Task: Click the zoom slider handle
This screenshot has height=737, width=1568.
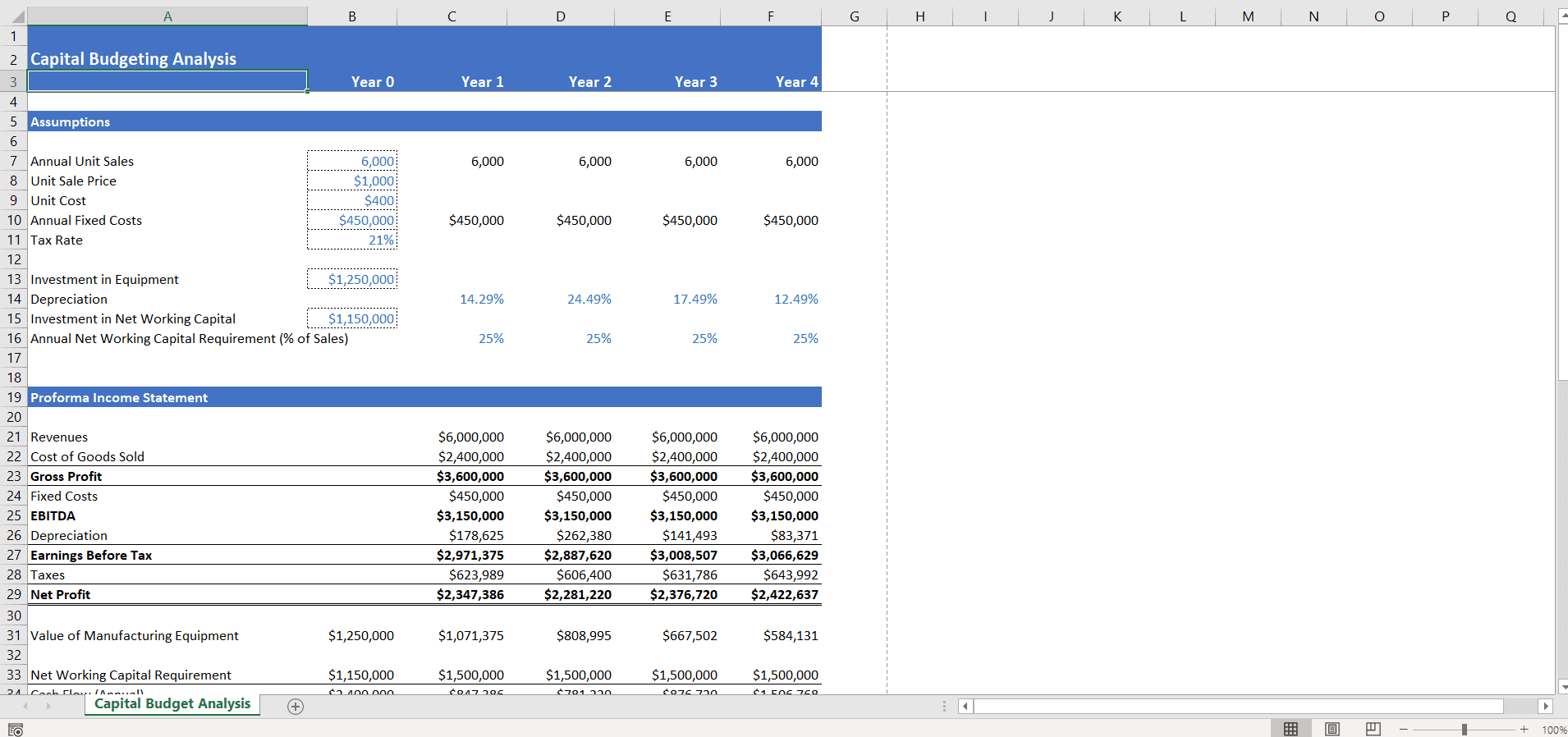Action: (1464, 729)
